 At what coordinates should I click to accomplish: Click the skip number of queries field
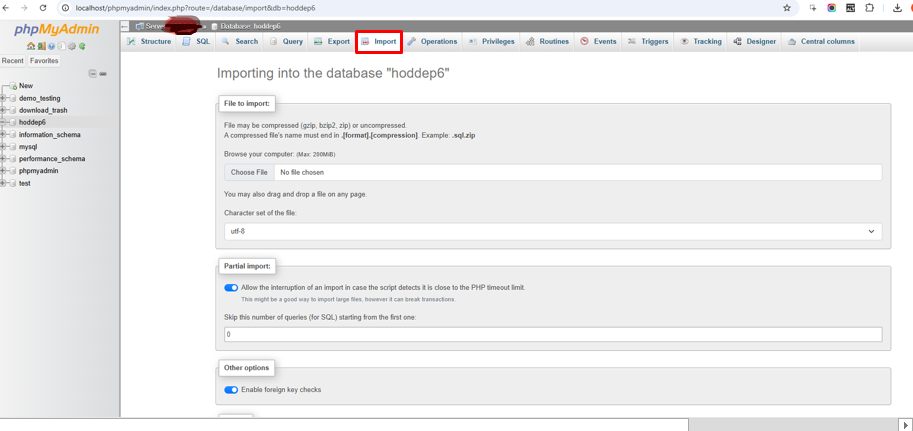(x=553, y=334)
